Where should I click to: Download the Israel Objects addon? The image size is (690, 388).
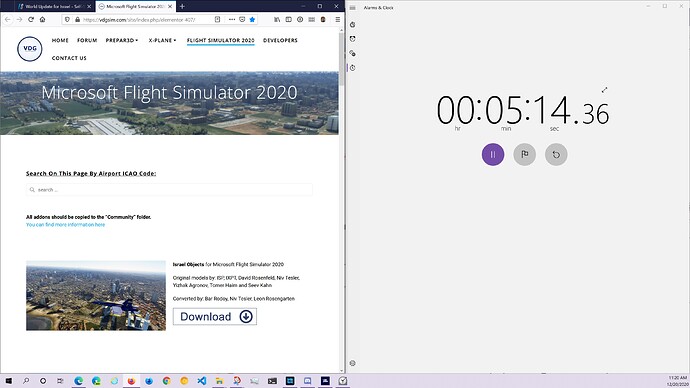pos(215,316)
